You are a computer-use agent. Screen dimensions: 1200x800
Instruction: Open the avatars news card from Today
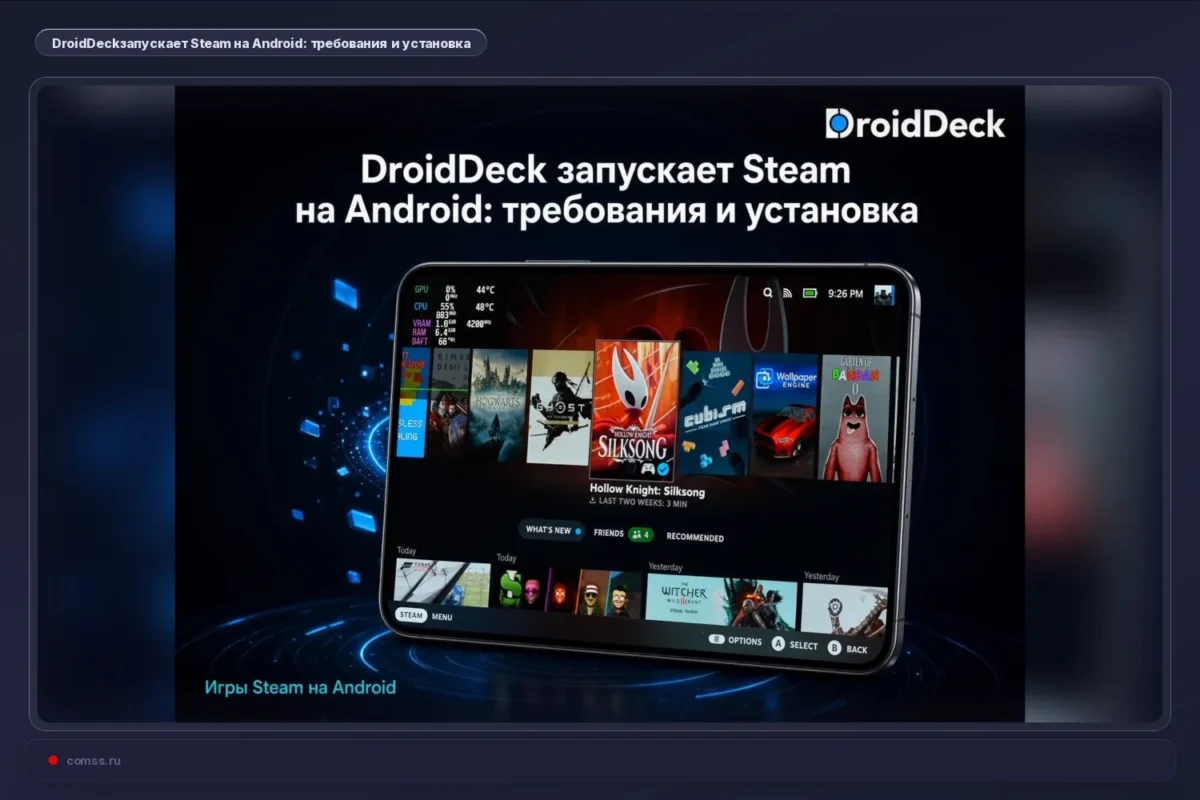click(569, 592)
